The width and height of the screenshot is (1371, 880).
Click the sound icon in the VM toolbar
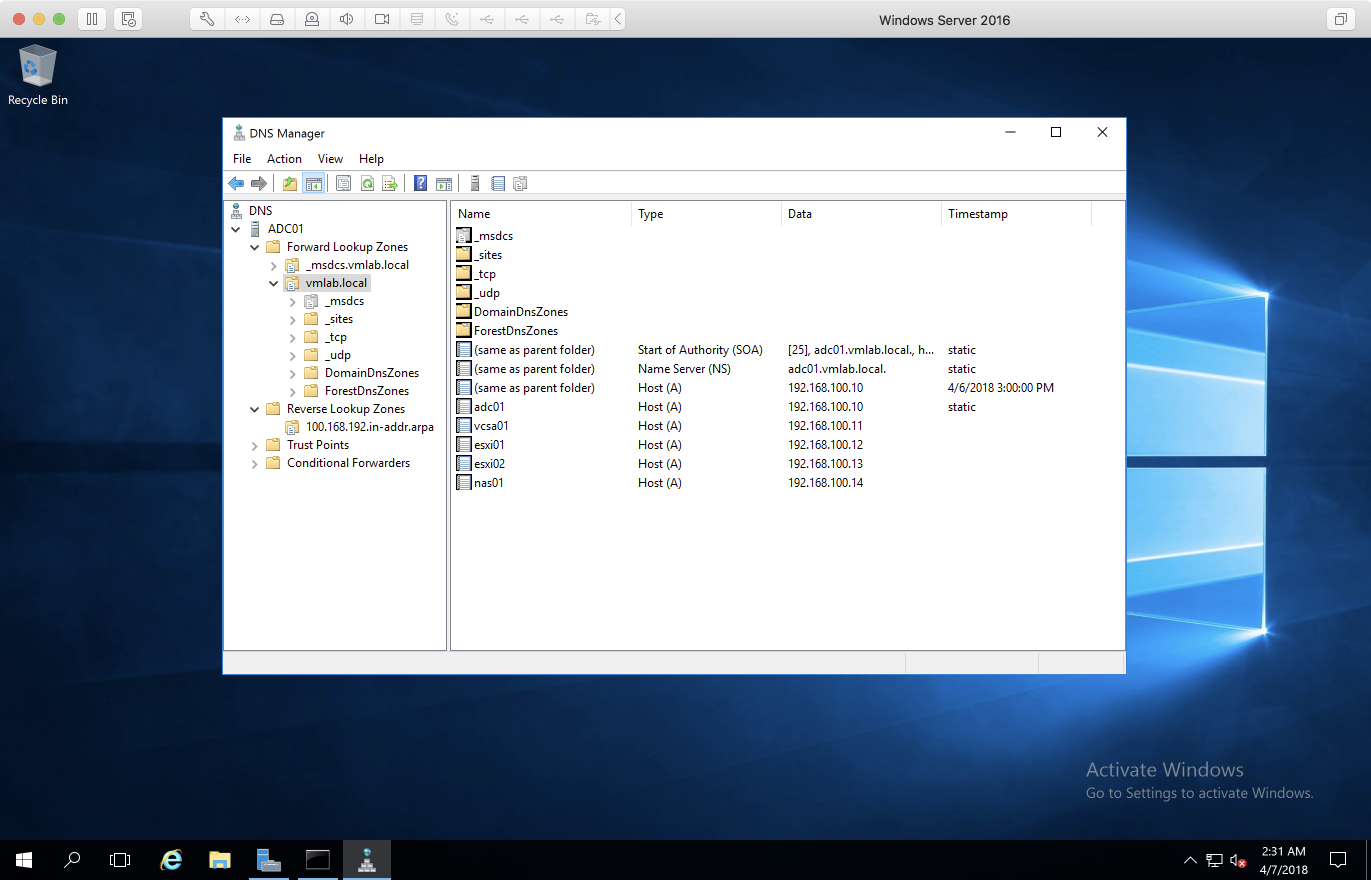click(346, 19)
